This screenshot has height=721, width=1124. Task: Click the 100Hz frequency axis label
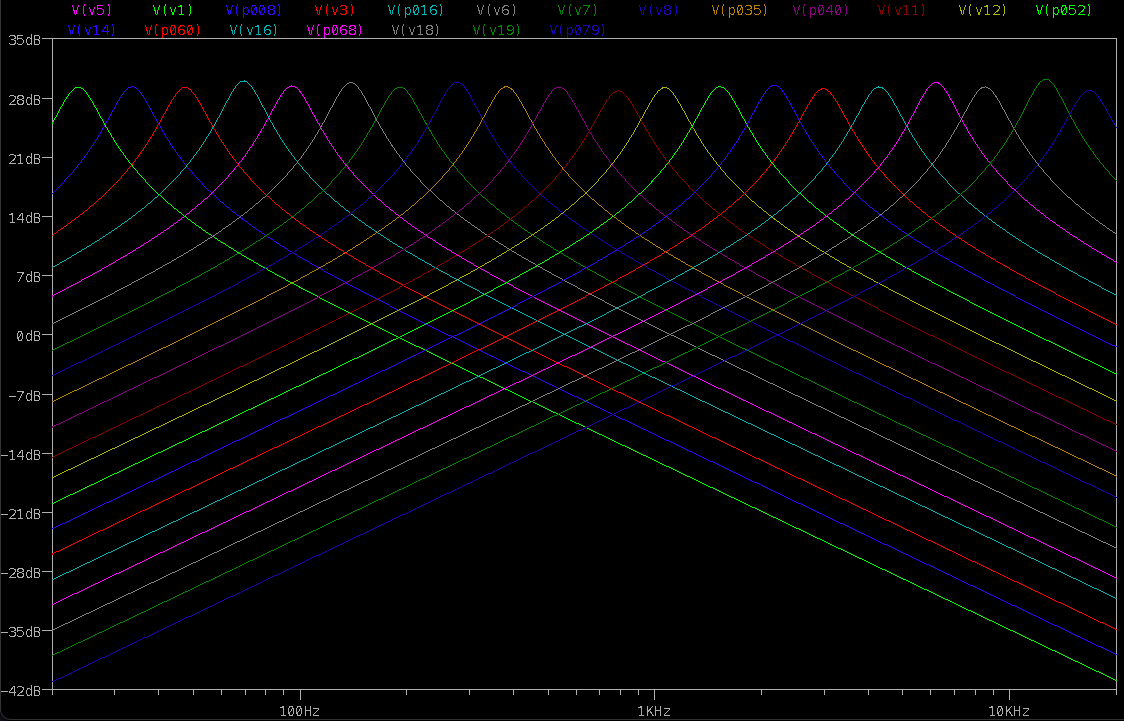pos(300,711)
